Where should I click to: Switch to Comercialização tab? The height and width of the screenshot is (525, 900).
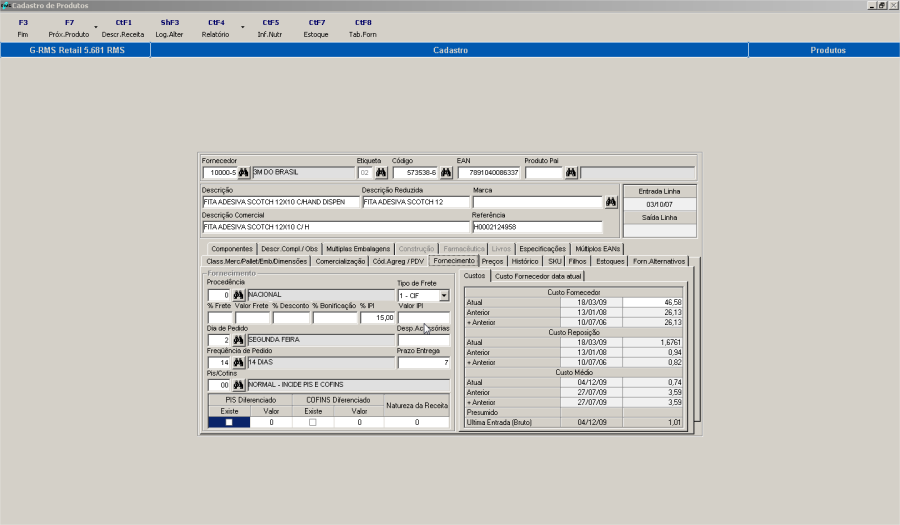coord(340,261)
